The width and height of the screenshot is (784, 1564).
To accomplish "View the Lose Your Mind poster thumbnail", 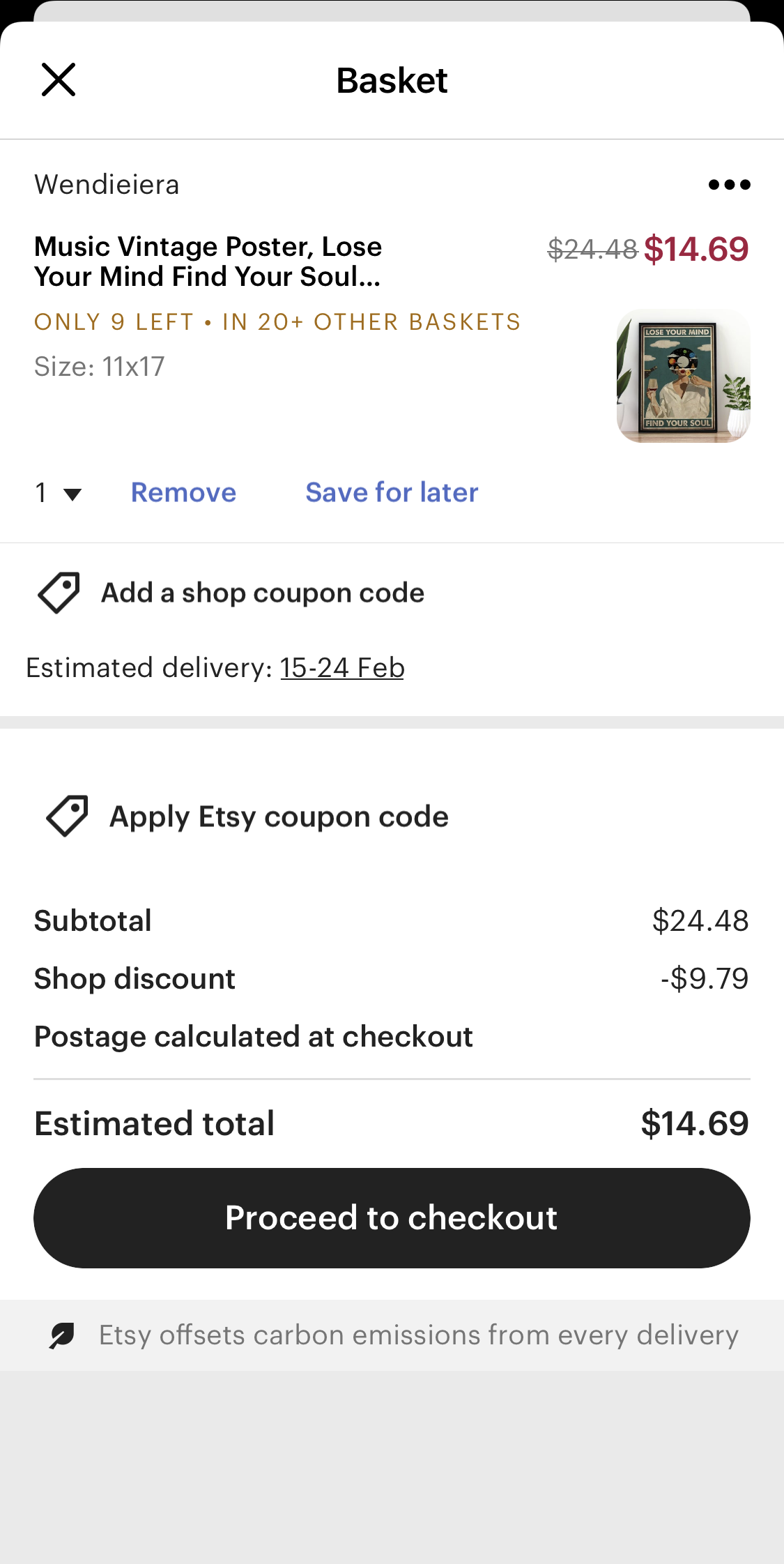I will (x=684, y=374).
